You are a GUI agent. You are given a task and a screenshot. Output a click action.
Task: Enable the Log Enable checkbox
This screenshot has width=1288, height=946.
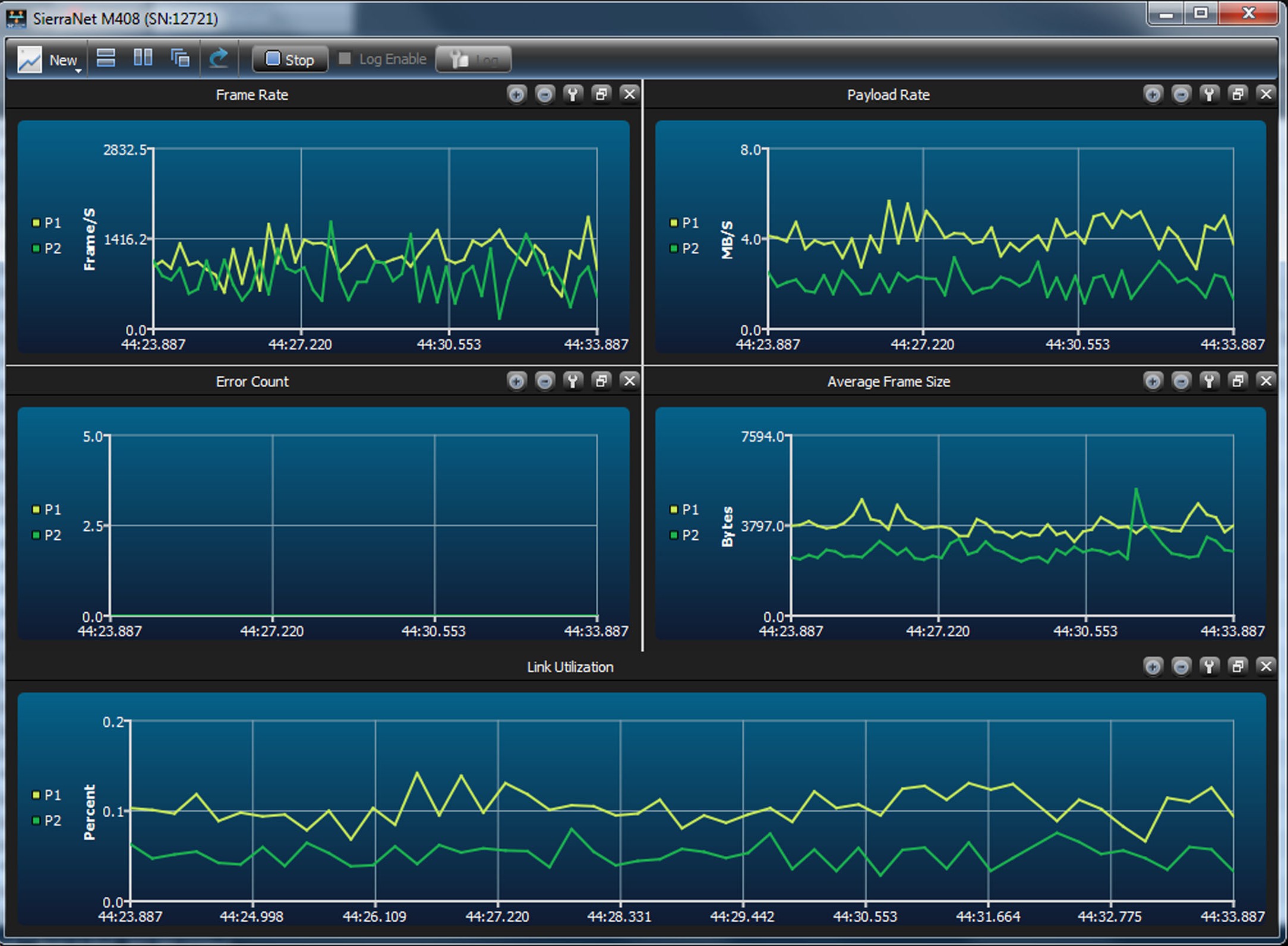345,58
